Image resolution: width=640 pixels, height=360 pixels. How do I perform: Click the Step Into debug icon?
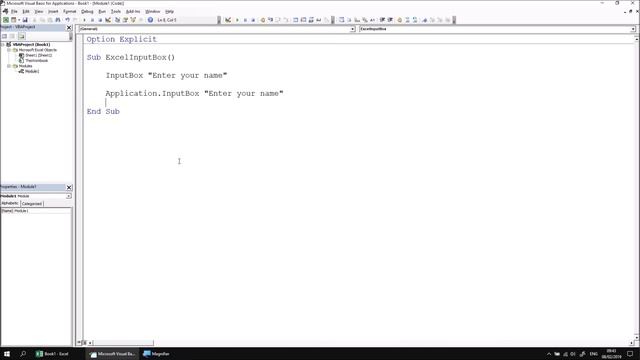270,20
